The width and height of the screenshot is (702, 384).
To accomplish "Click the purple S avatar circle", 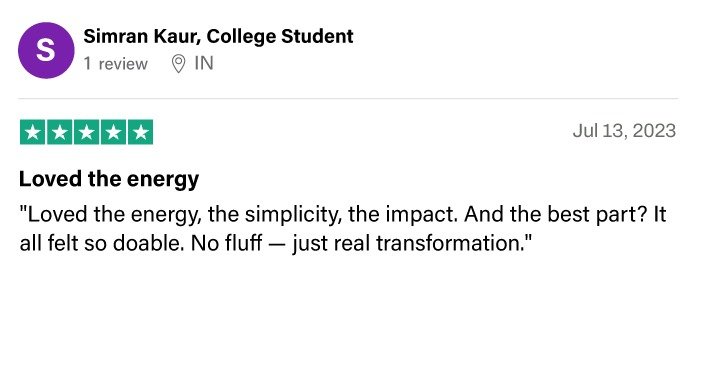I will click(x=46, y=50).
